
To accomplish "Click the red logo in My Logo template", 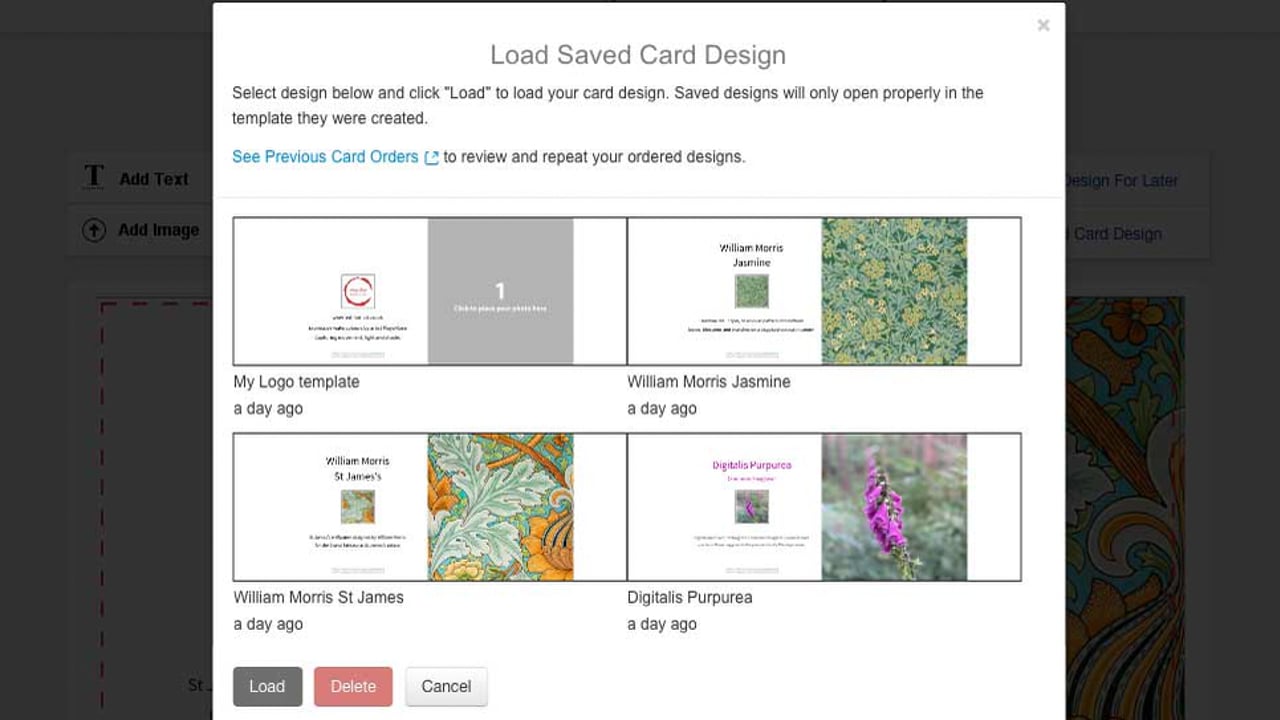I will click(357, 291).
